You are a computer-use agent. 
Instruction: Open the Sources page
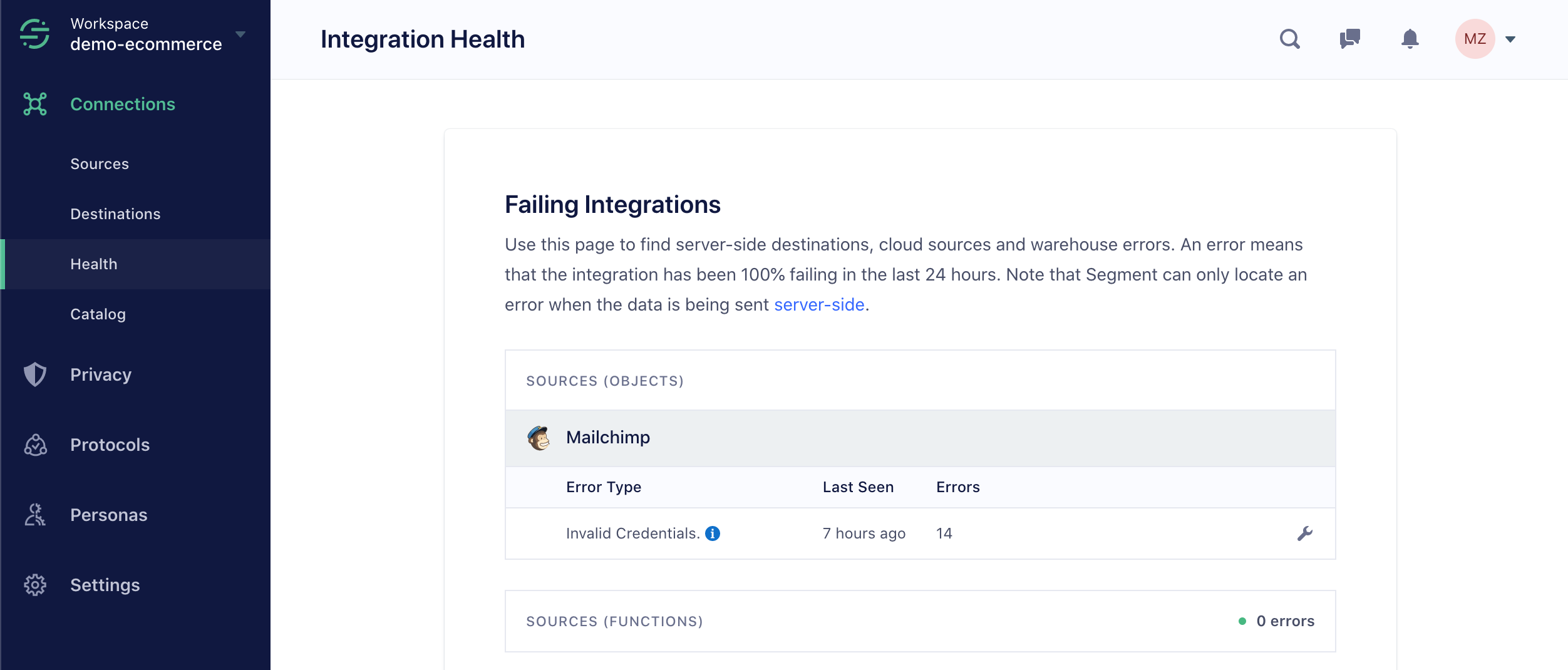(x=99, y=163)
